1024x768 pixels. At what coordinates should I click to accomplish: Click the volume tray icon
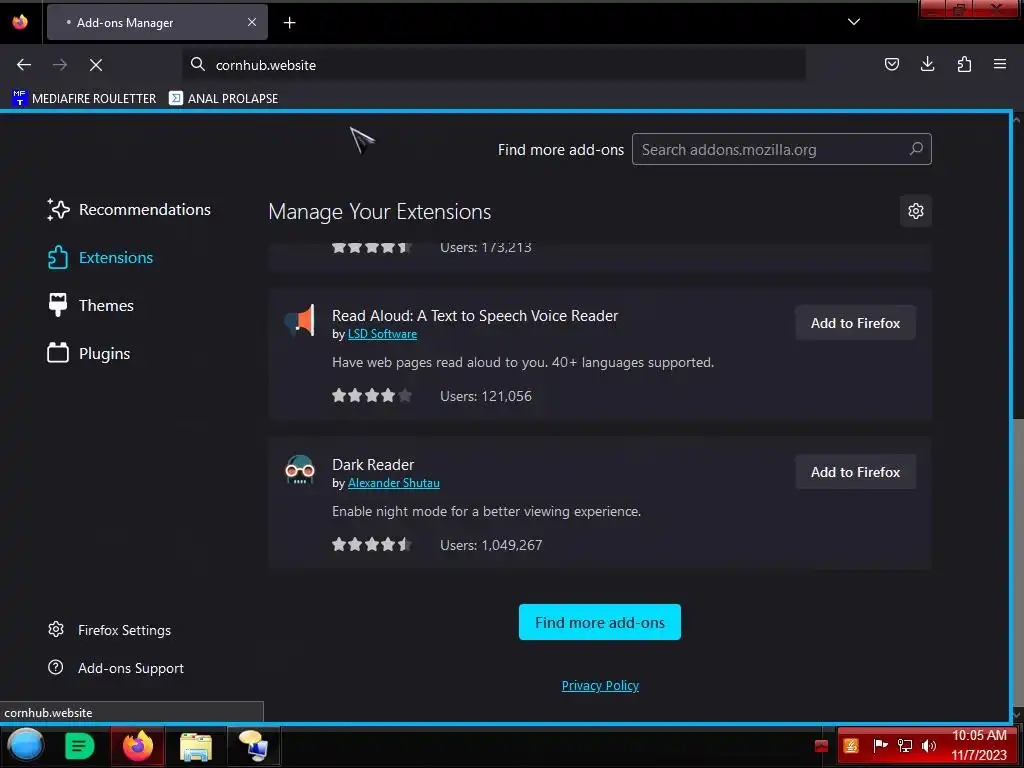click(929, 746)
